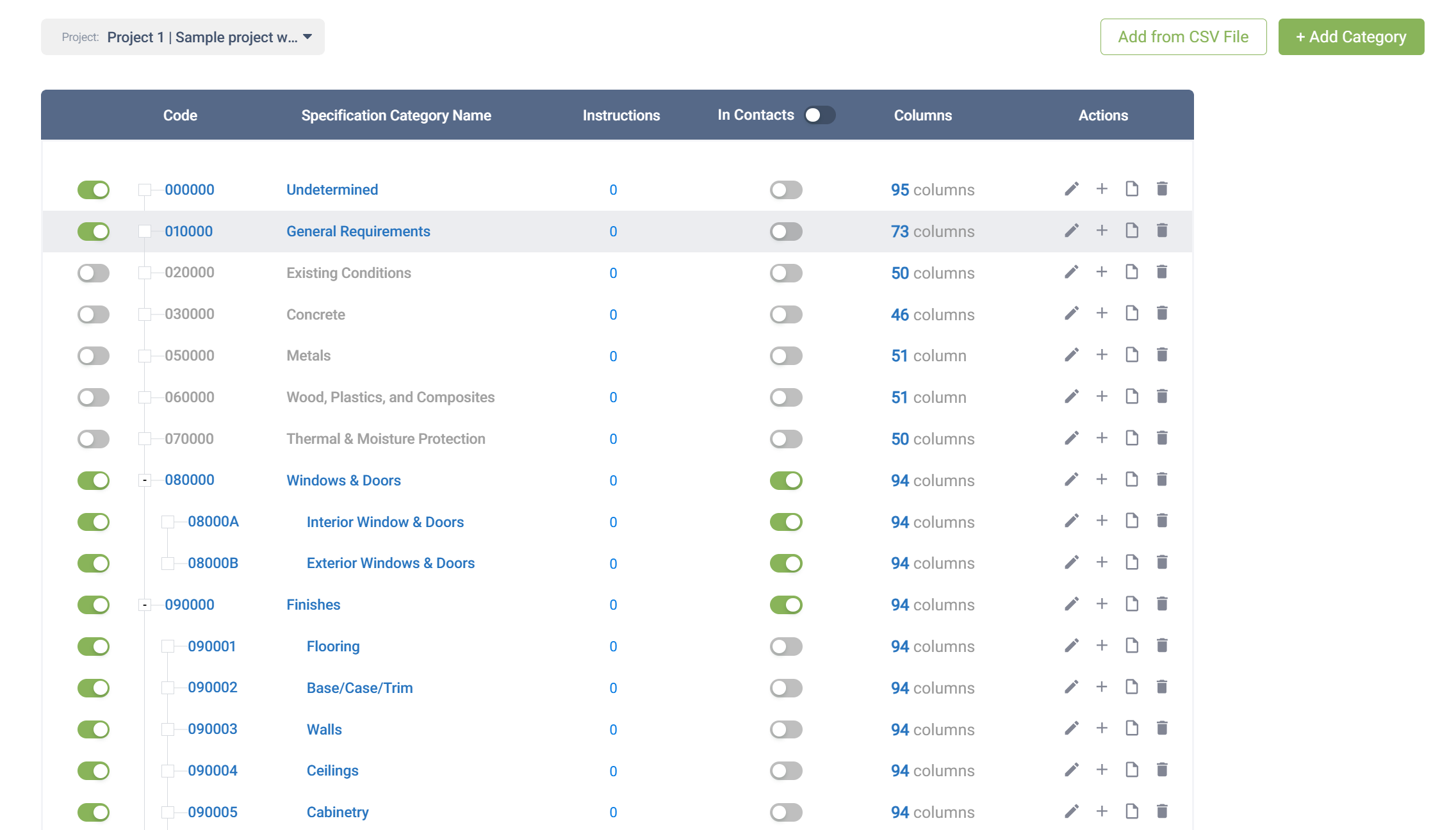Viewport: 1456px width, 830px height.
Task: Click the add subcategory plus icon for Concrete
Action: coord(1102,313)
